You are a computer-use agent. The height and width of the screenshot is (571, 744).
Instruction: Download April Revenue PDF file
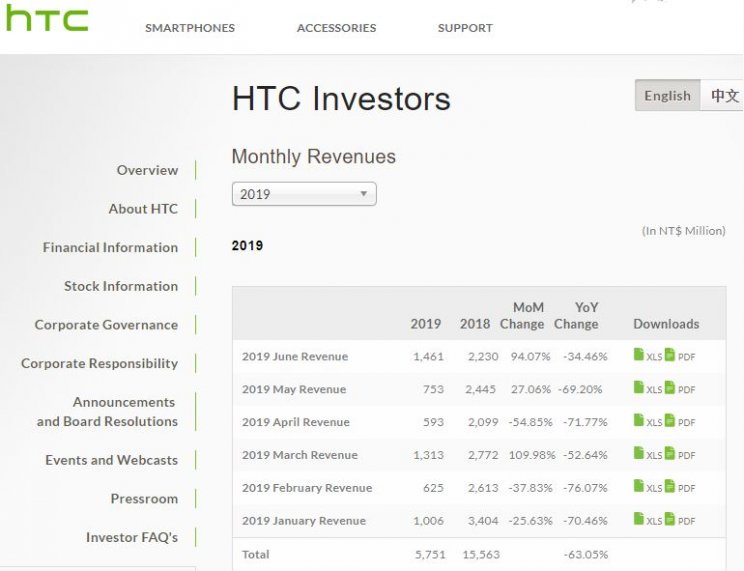pos(679,421)
